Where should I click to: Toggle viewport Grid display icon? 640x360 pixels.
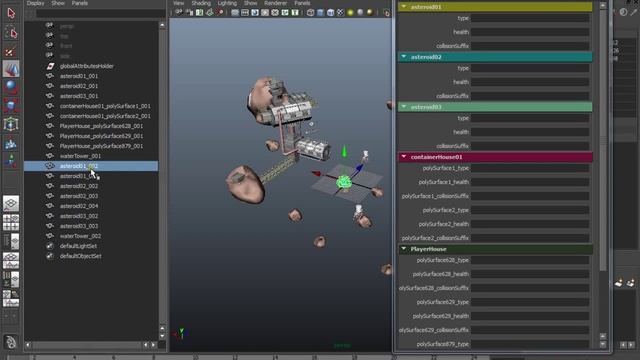235,13
